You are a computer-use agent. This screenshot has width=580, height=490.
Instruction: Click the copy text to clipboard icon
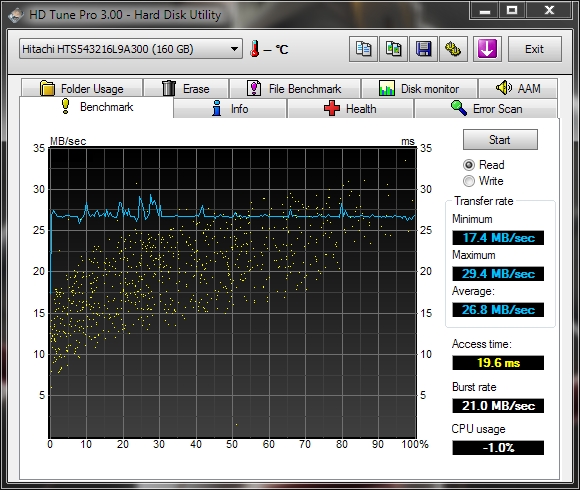point(363,49)
